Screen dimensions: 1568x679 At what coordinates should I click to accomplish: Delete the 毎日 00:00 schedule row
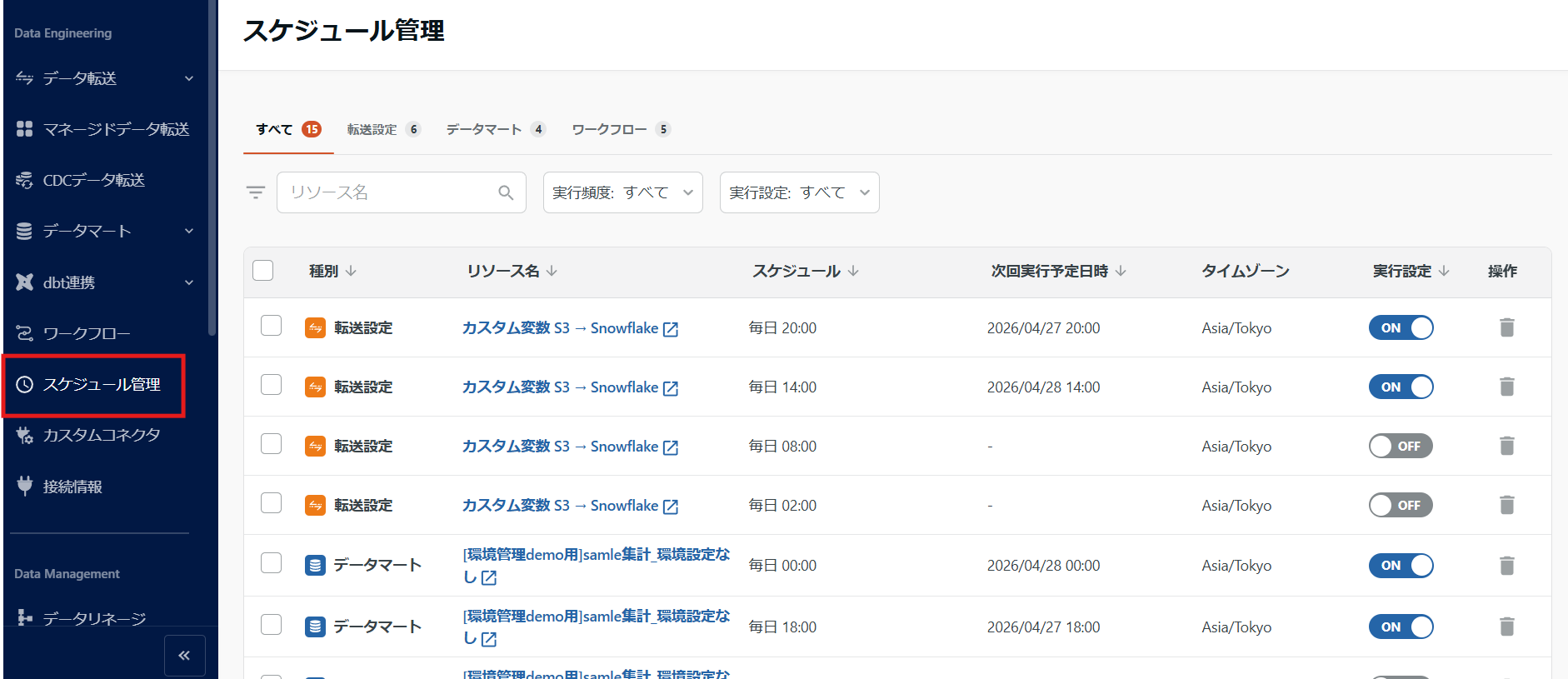click(x=1507, y=566)
